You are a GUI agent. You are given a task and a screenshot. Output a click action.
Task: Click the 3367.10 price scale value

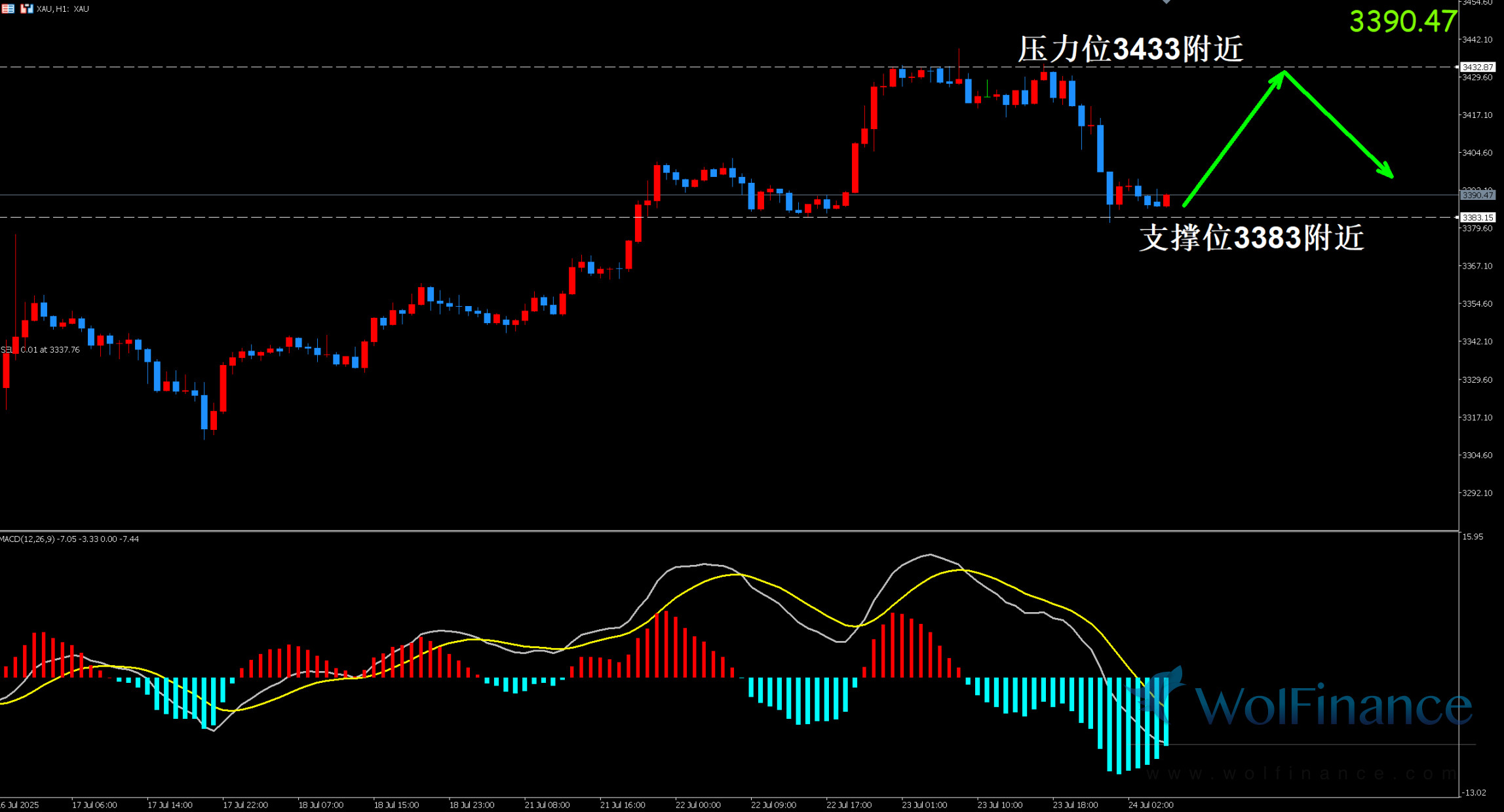click(1477, 266)
